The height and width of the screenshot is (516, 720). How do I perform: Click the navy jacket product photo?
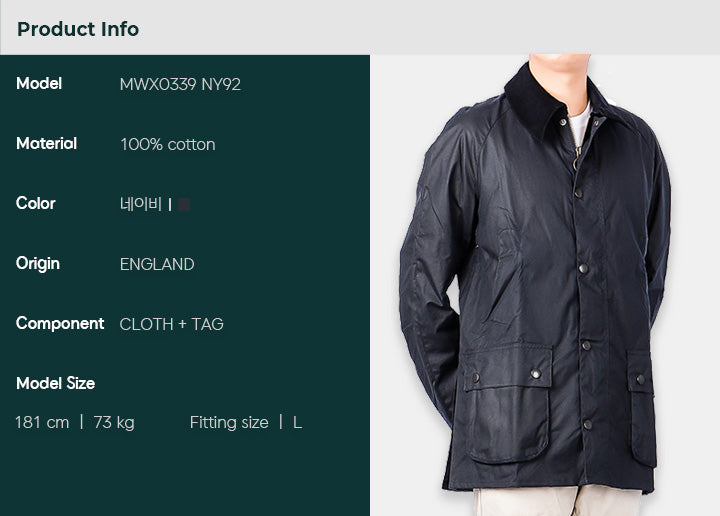coord(545,285)
